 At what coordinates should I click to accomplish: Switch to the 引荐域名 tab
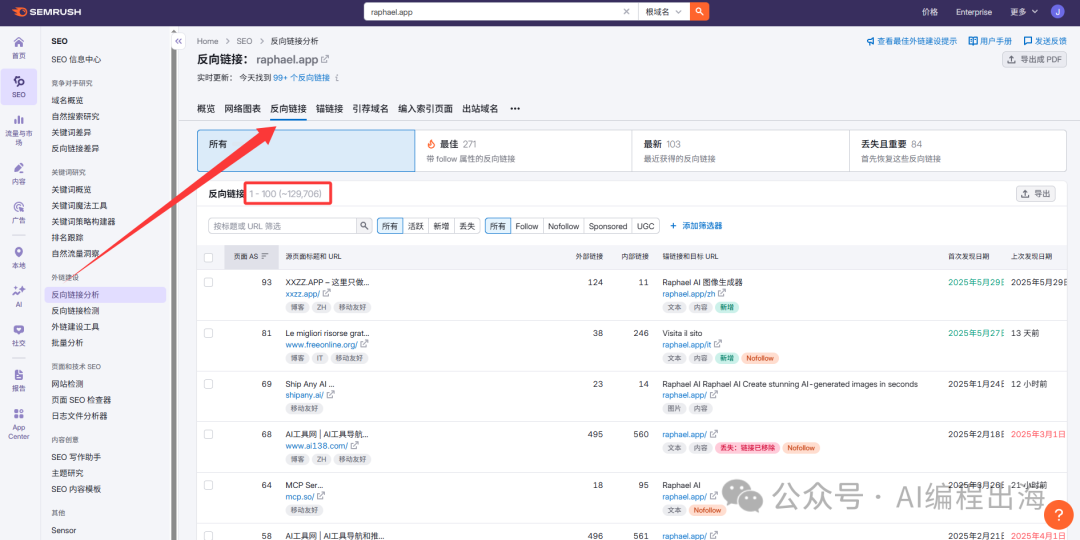click(x=370, y=108)
